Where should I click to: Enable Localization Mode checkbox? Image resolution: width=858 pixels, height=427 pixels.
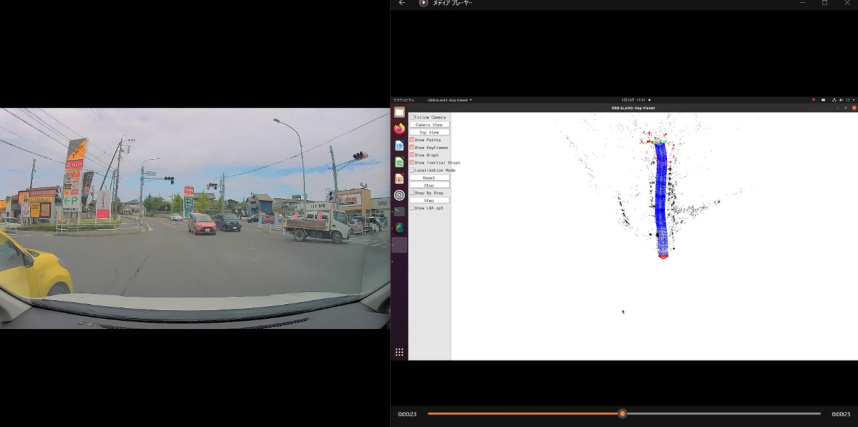[411, 170]
